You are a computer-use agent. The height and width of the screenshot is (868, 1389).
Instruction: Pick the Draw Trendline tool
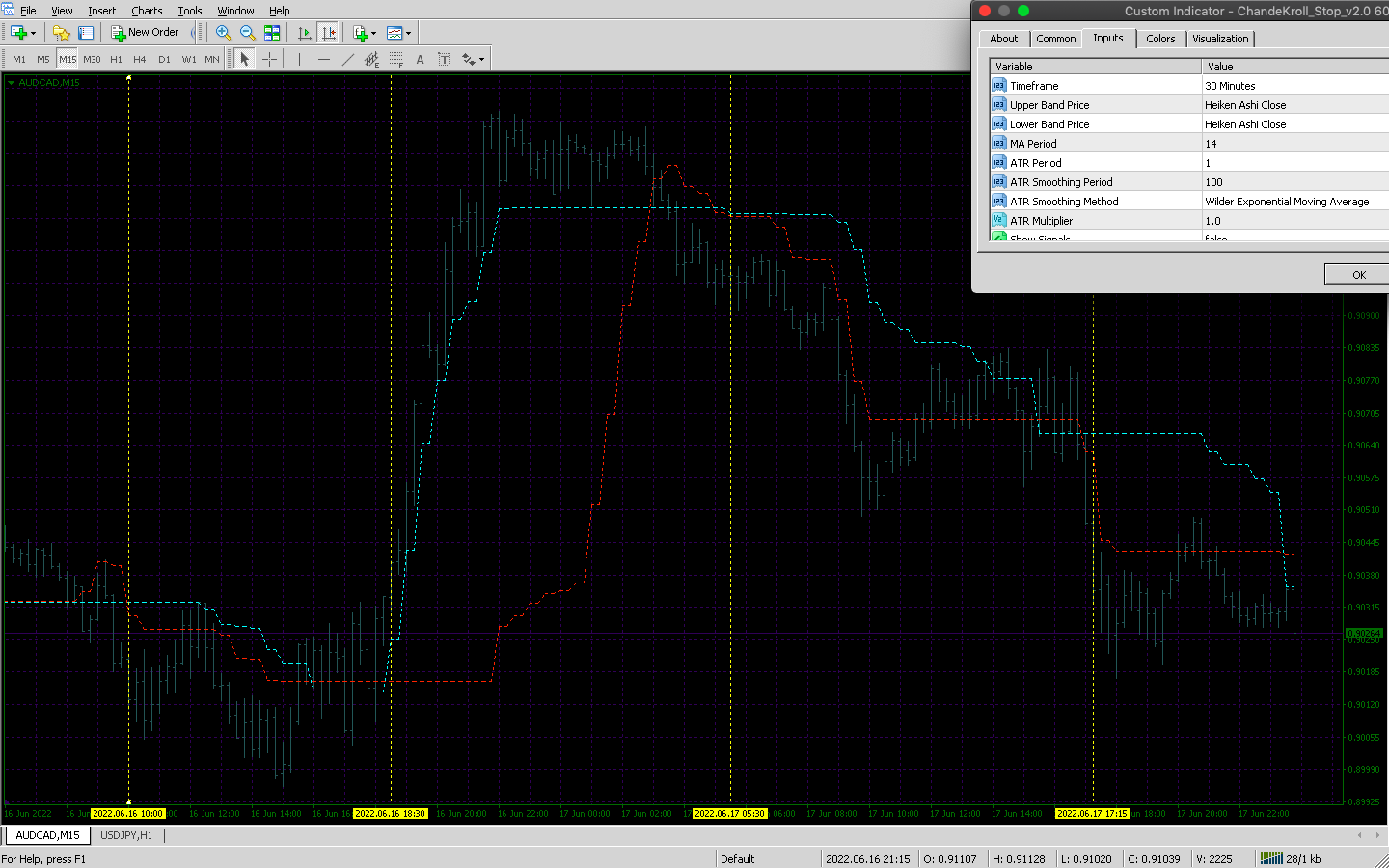(x=347, y=59)
